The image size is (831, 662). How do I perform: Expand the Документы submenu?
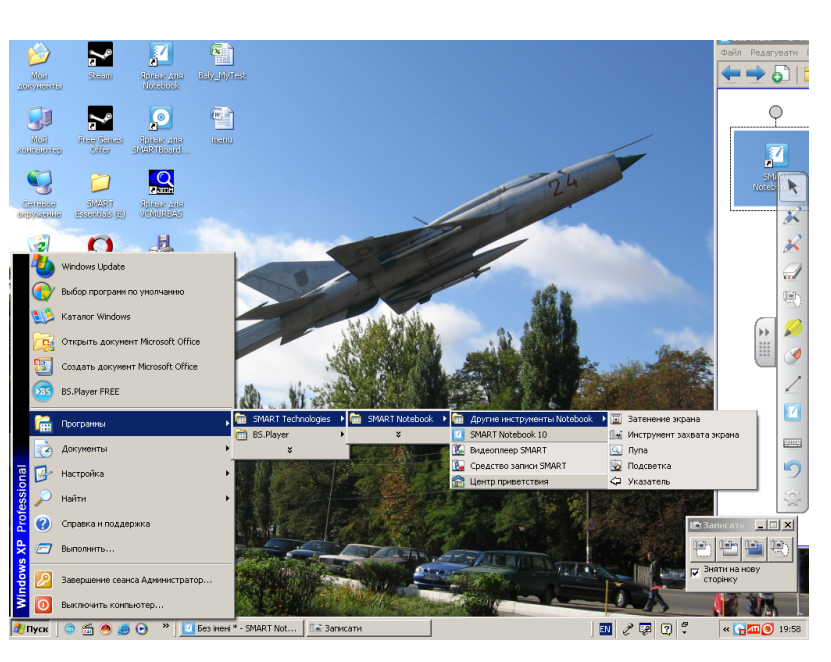point(132,448)
